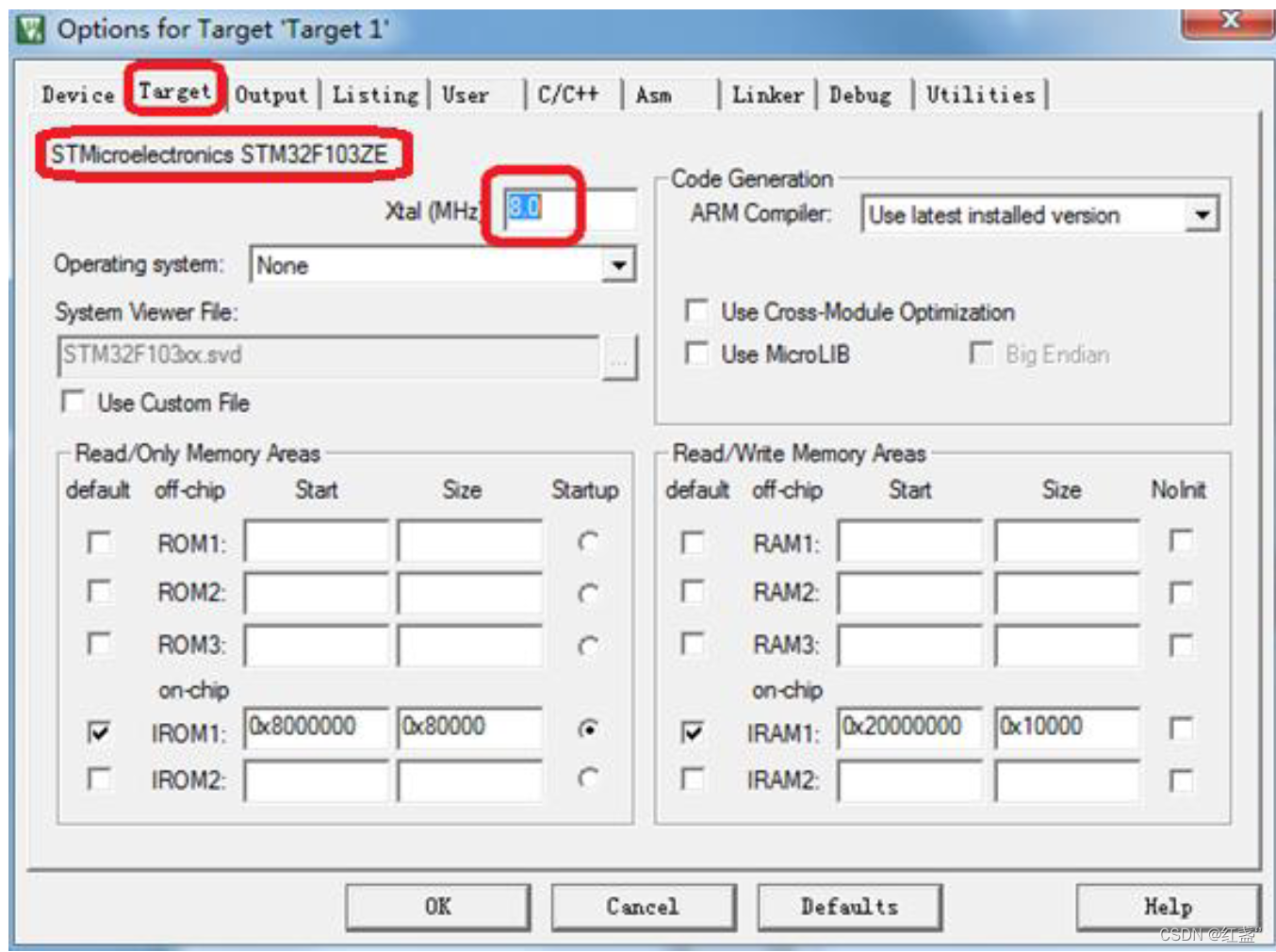Click the Xtal (MHz) input field
Viewport: 1276px width, 952px height.
click(570, 208)
